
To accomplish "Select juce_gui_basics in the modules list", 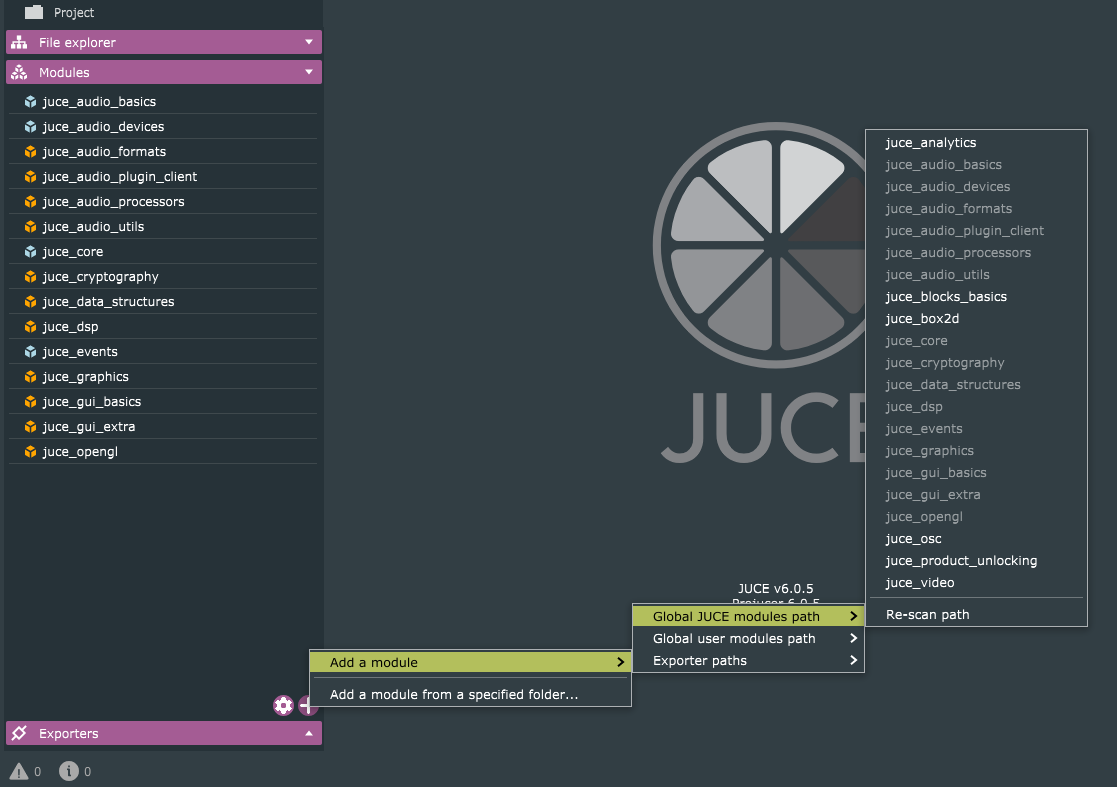I will click(163, 402).
